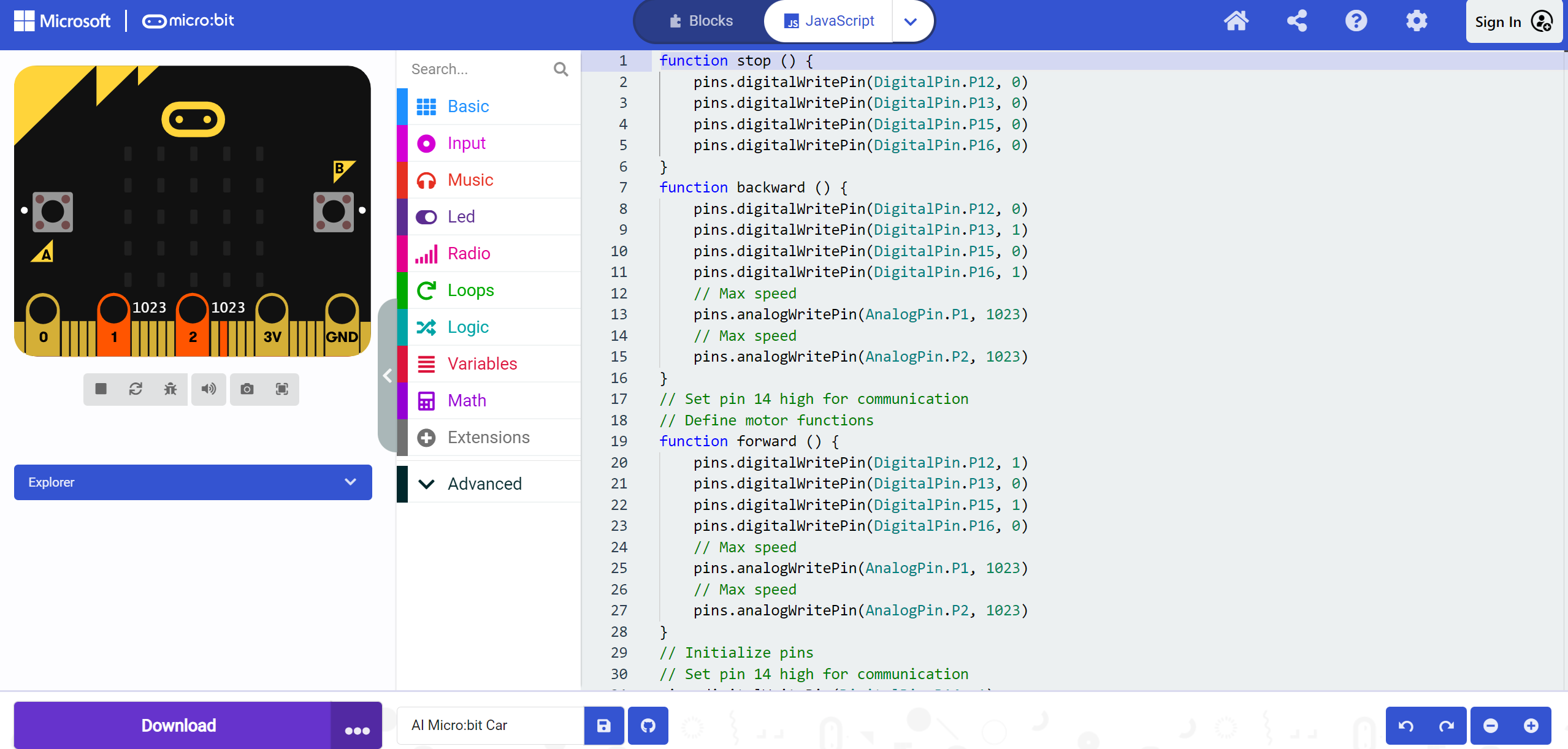
Task: Open the Input toolbox category
Action: pyautogui.click(x=489, y=143)
